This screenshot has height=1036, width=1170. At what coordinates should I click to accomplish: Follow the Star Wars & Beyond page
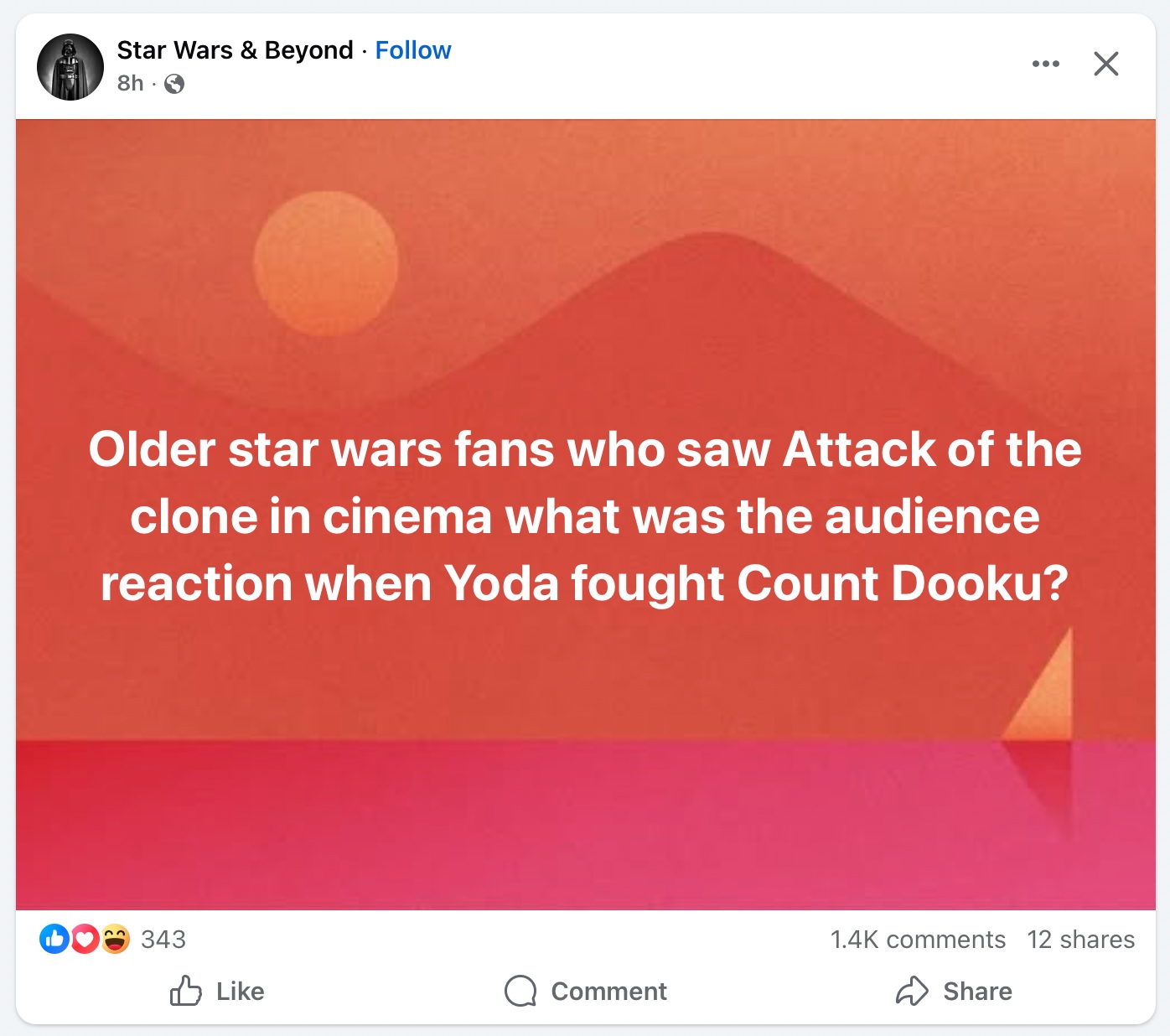(x=412, y=50)
